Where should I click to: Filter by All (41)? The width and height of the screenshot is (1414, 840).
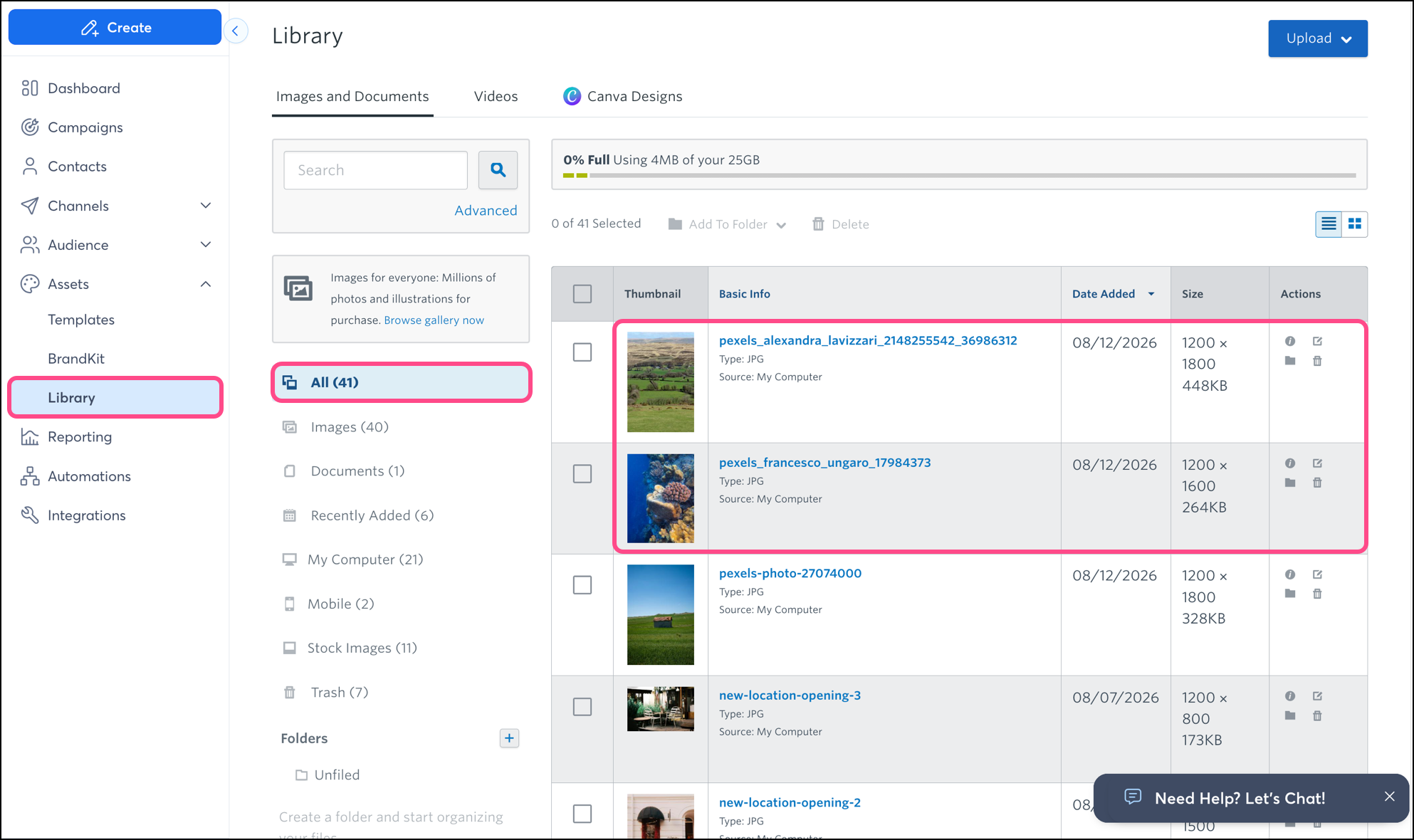click(402, 382)
